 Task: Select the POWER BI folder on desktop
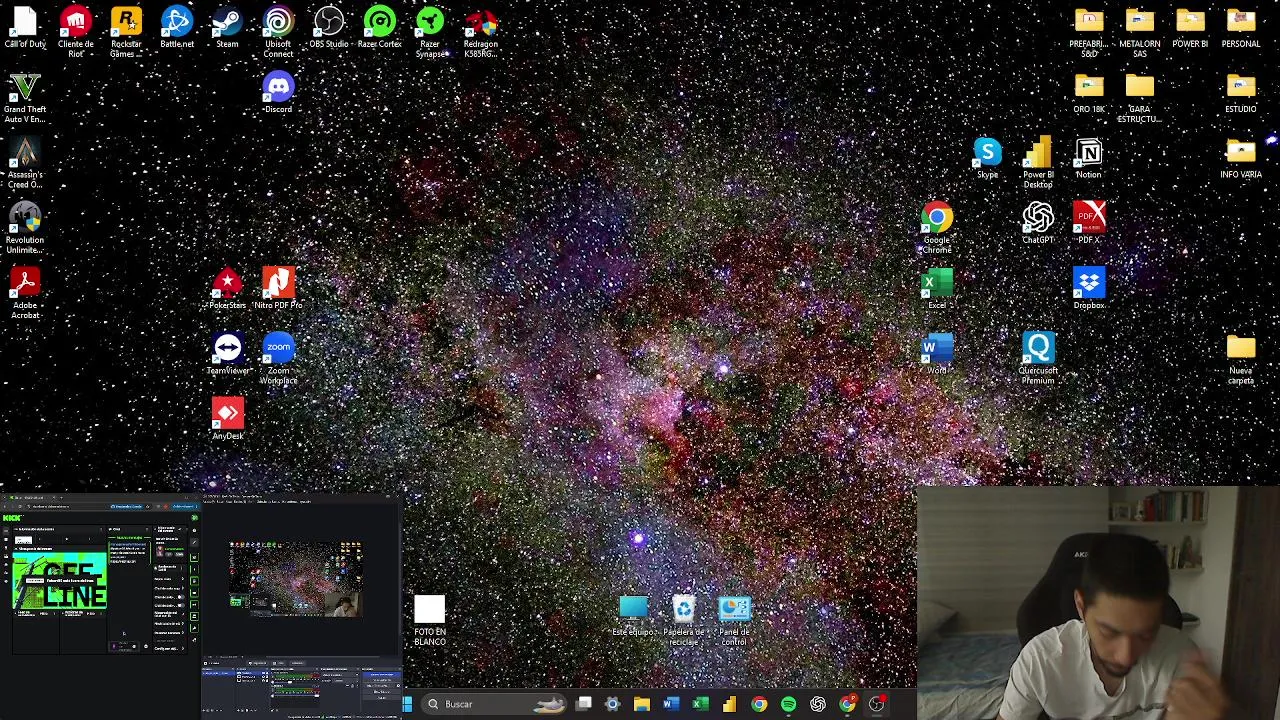coord(1190,29)
